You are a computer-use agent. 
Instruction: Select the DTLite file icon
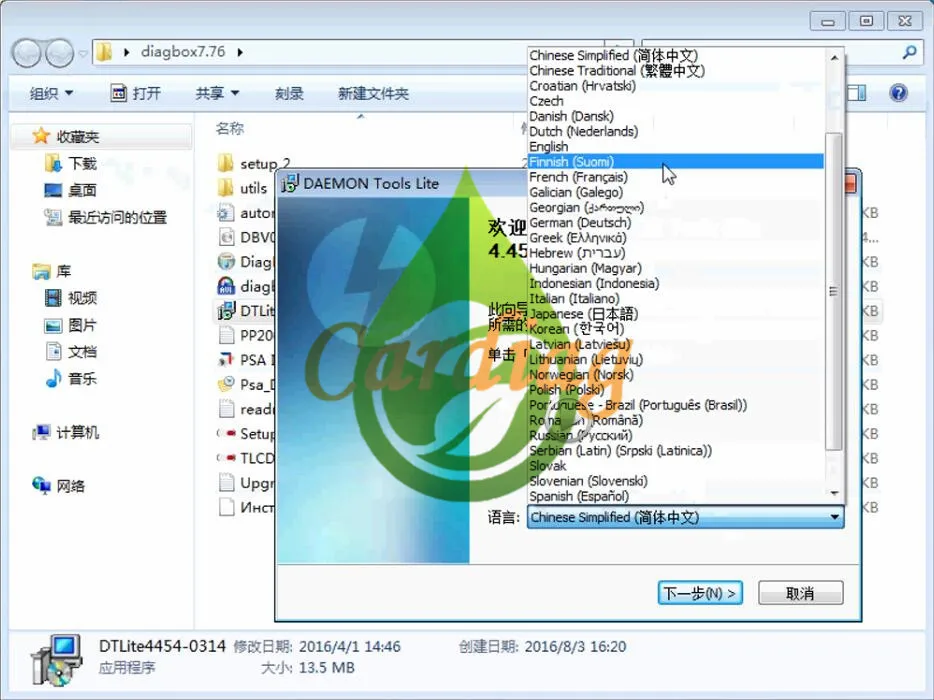click(226, 310)
